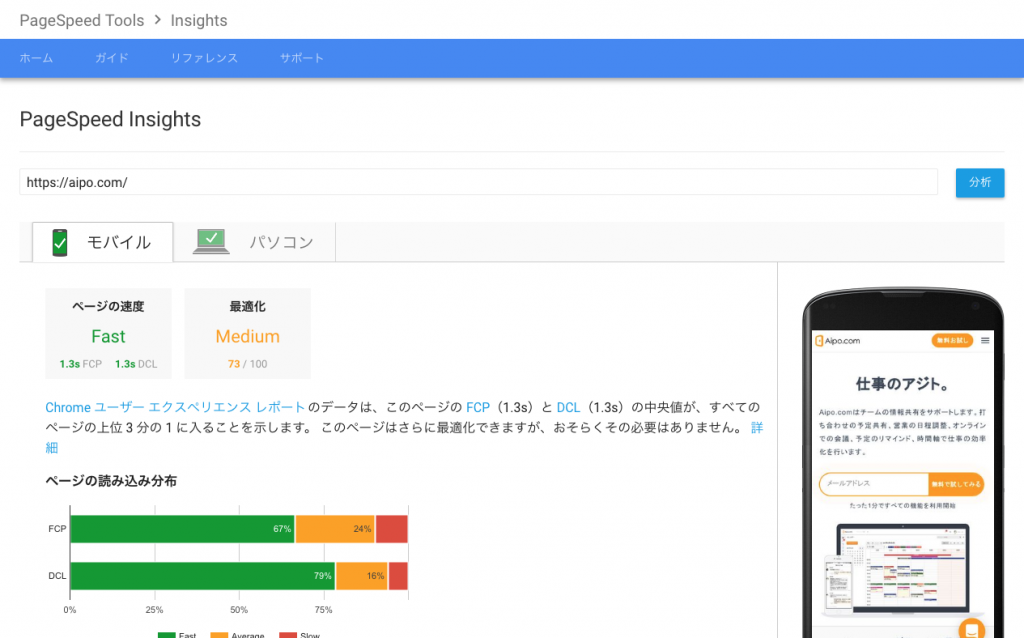Image resolution: width=1024 pixels, height=638 pixels.
Task: Click the Insights breadcrumb link
Action: click(x=199, y=20)
